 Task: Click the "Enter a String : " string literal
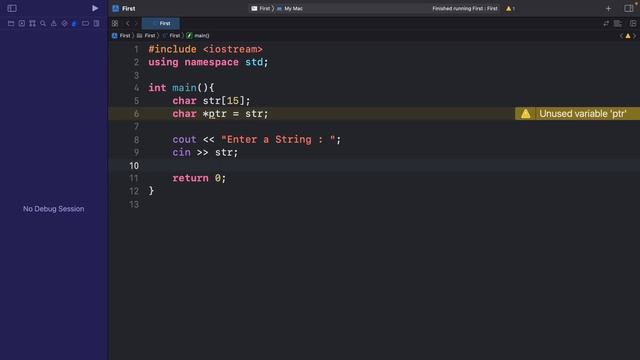(x=278, y=140)
